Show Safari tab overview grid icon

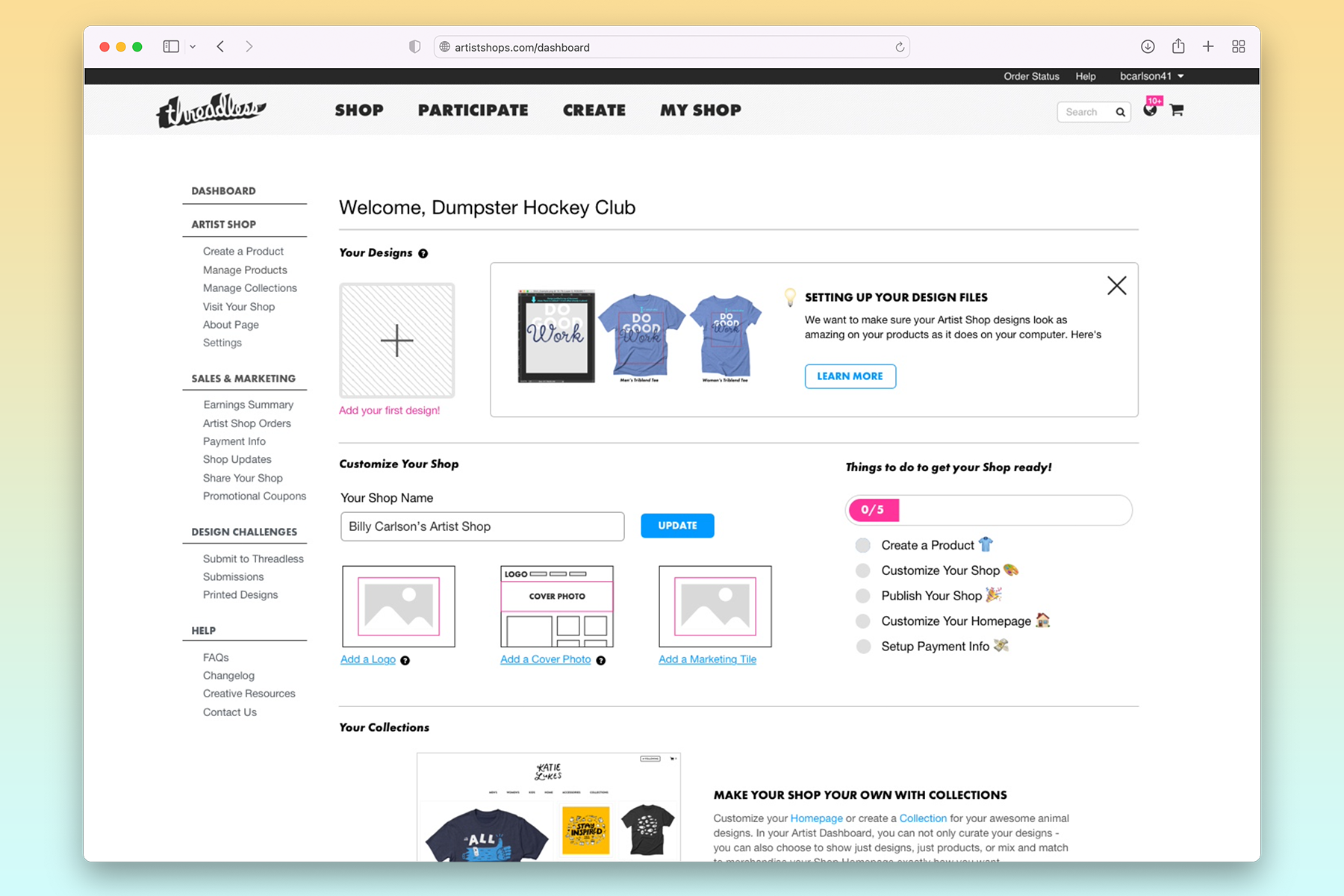[1239, 46]
